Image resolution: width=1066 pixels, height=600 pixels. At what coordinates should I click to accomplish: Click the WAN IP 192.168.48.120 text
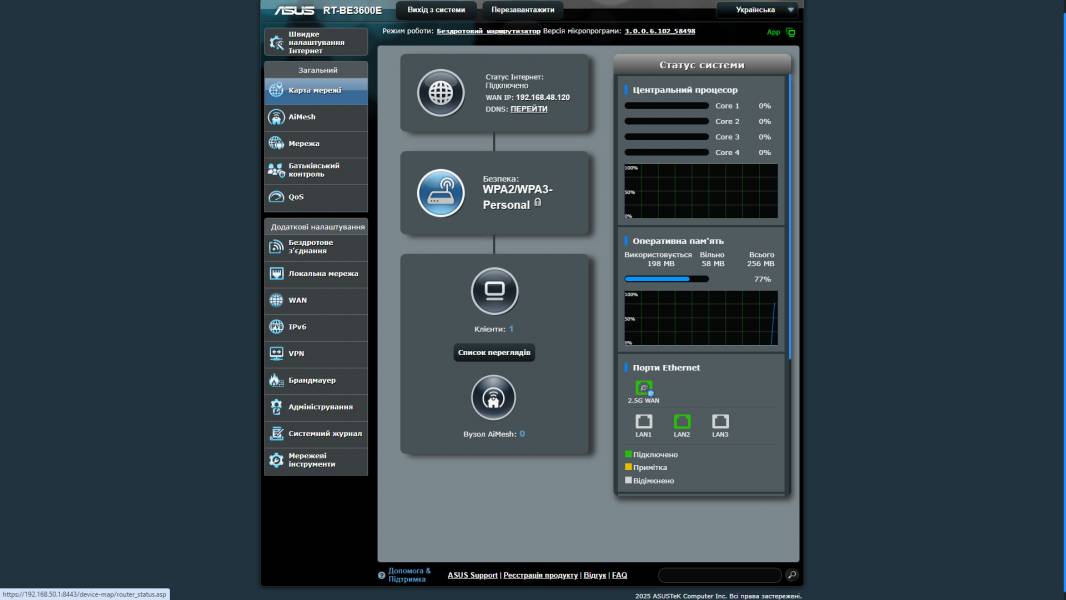pos(543,97)
